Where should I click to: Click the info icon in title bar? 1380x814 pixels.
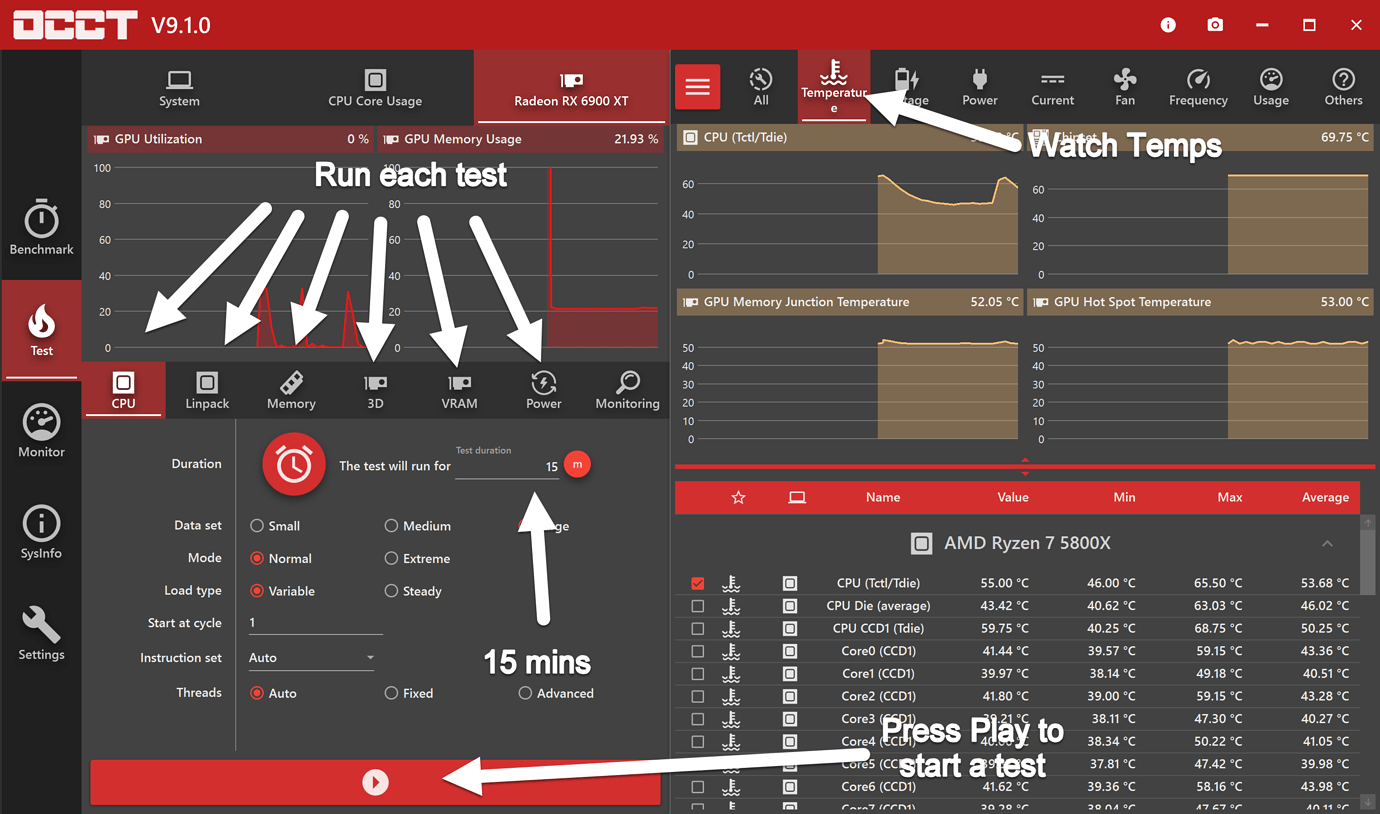[x=1168, y=25]
